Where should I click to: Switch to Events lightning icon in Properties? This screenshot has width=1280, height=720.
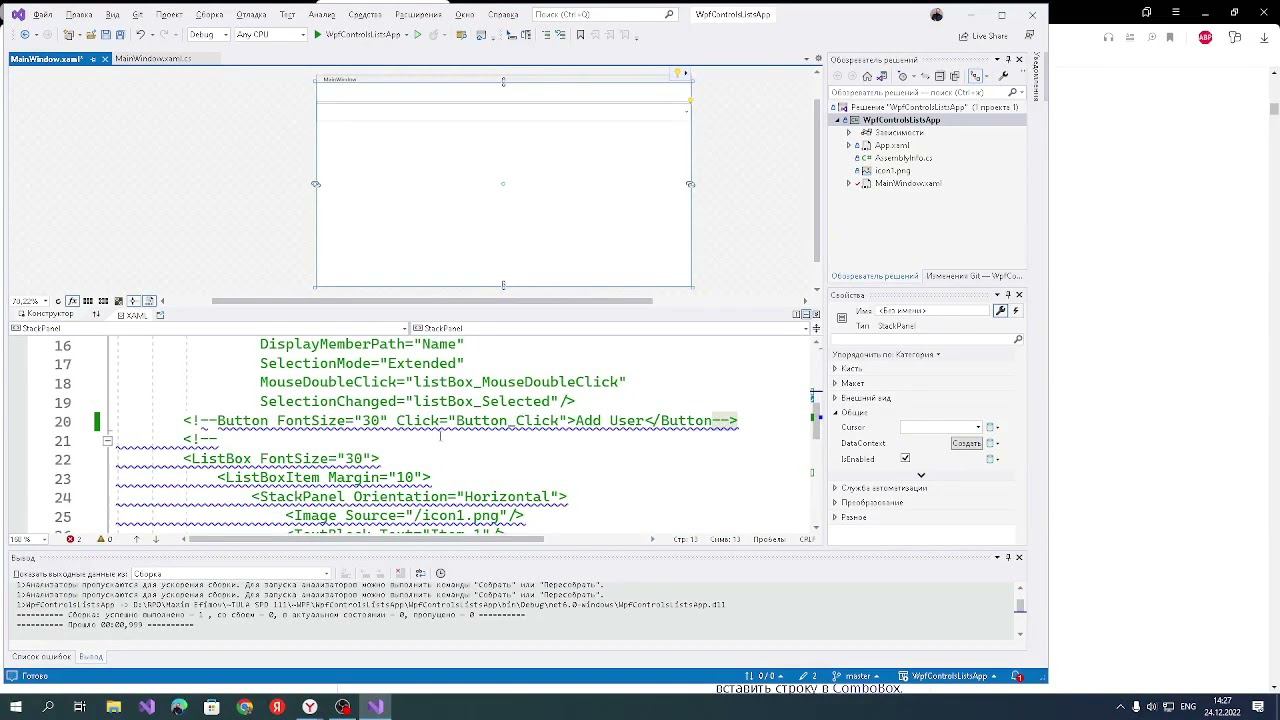pos(1015,311)
